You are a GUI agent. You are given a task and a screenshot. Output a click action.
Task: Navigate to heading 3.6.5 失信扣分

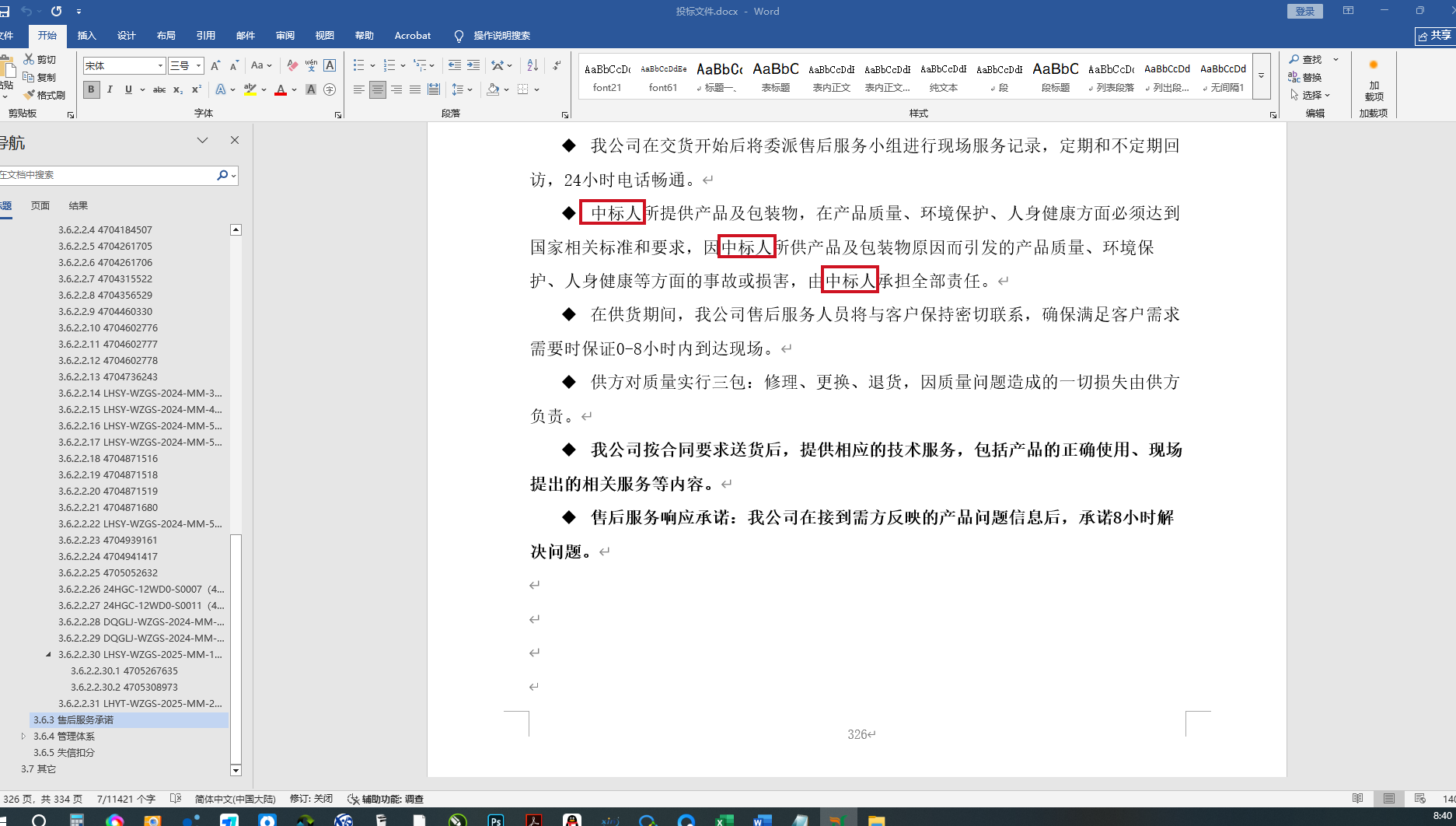tap(64, 753)
